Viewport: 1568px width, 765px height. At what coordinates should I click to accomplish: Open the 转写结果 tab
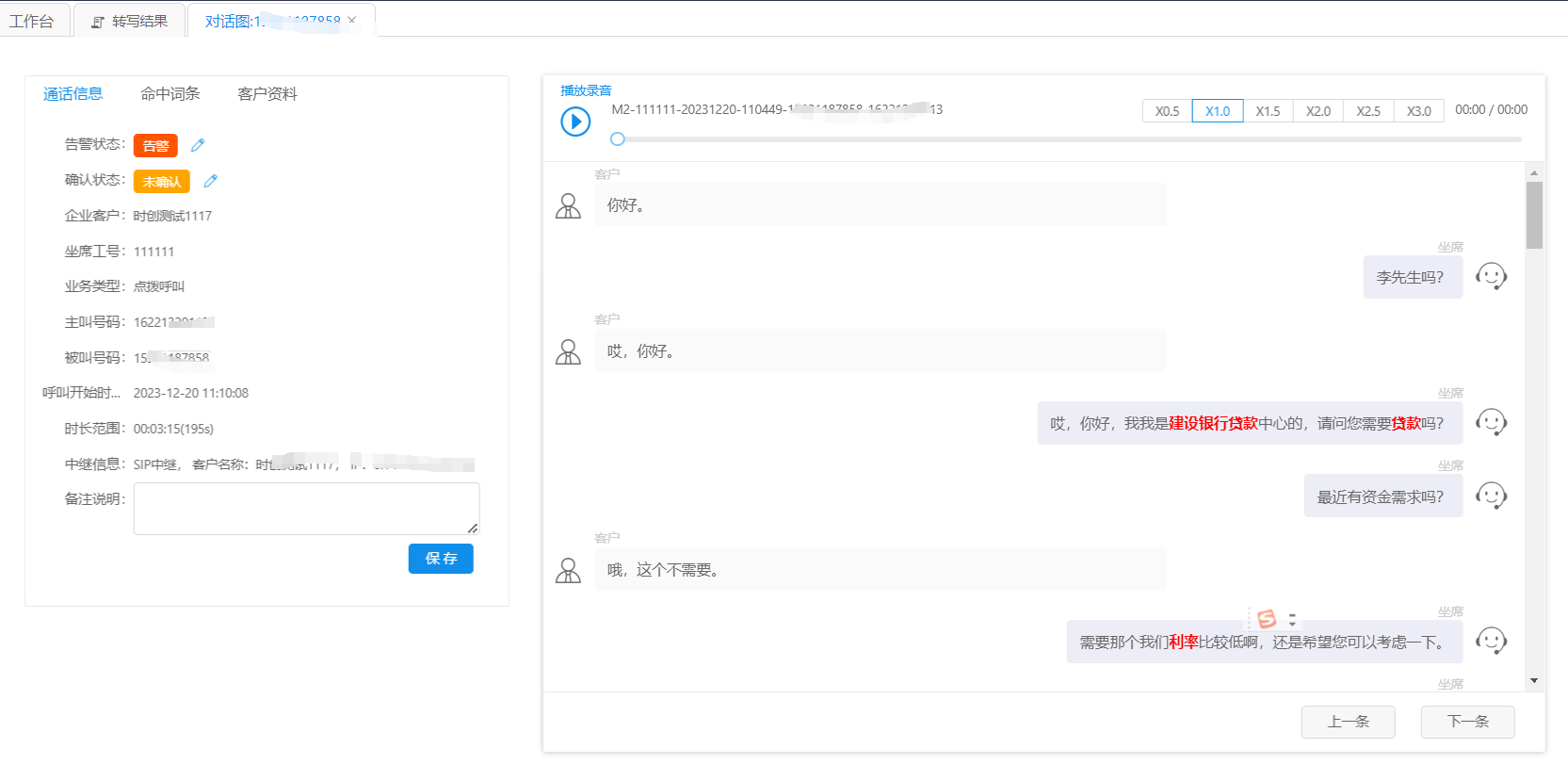130,21
